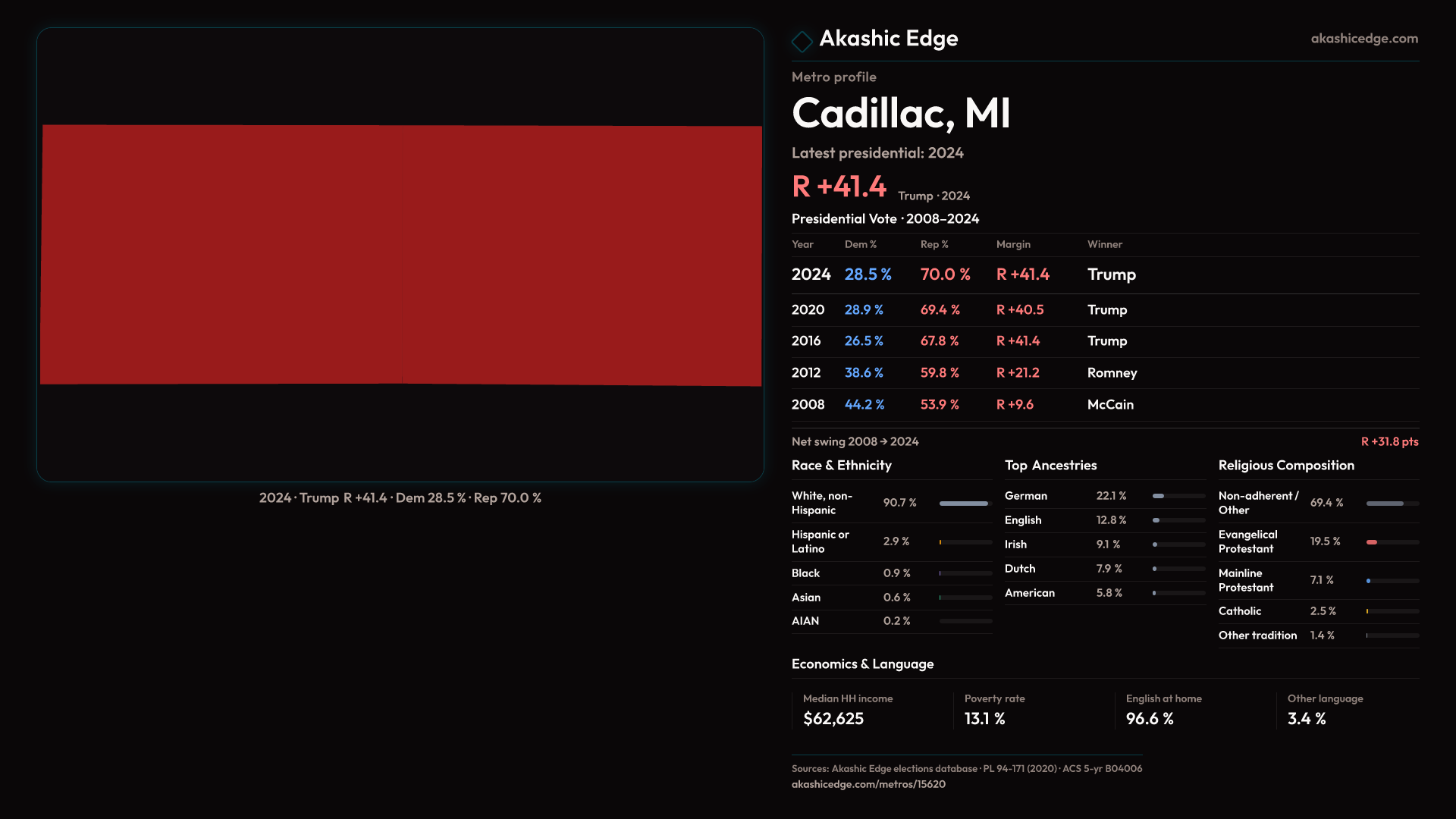1456x819 pixels.
Task: Click the net swing R +31.8 pts value
Action: 1389,442
